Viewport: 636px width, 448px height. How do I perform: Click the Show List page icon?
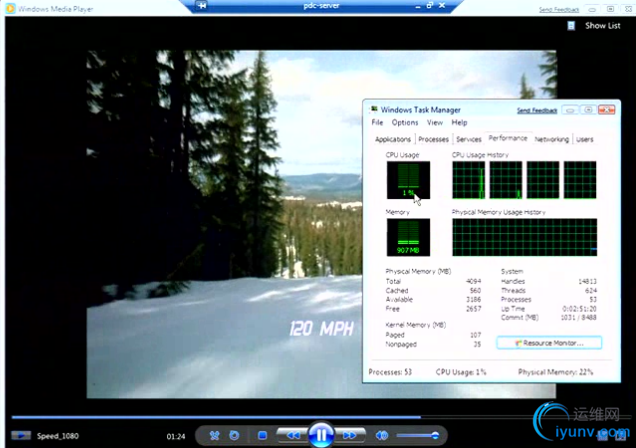571,26
